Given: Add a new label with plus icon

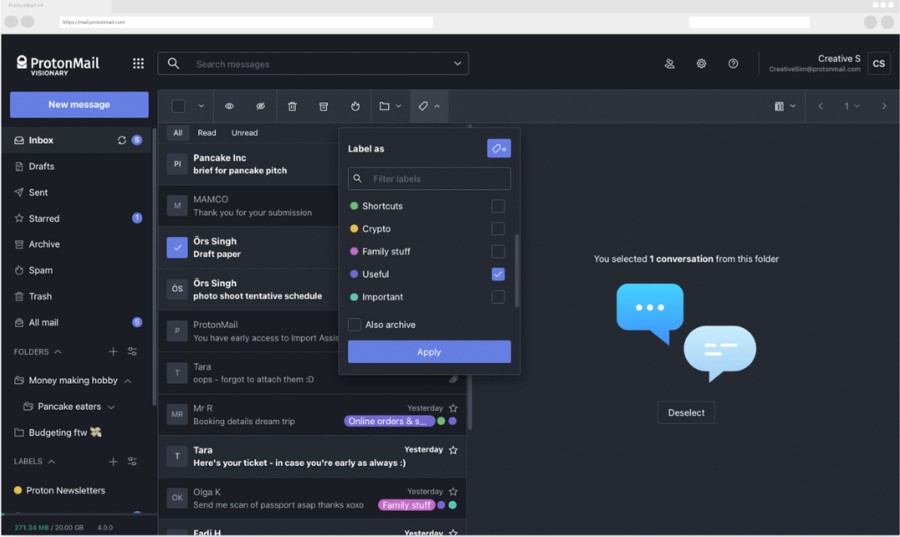Looking at the screenshot, I should tap(113, 461).
